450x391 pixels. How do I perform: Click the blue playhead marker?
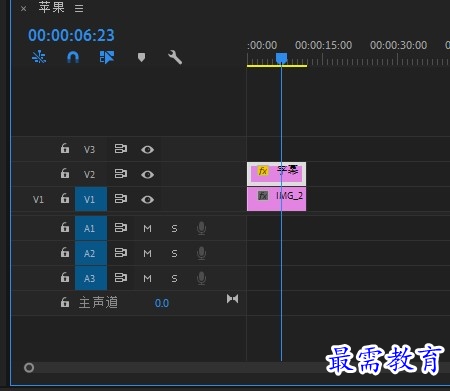click(281, 58)
